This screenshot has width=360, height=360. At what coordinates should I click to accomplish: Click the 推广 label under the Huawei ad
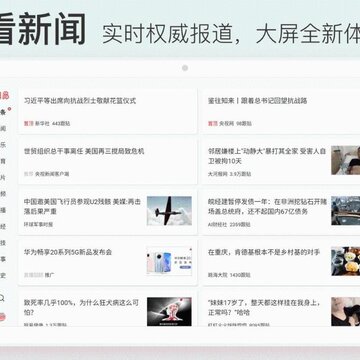pos(49,275)
